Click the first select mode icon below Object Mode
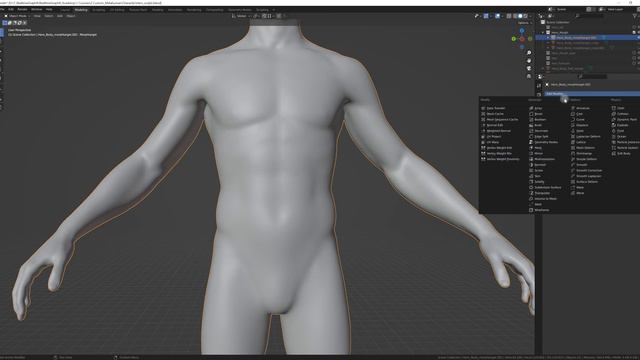 (x=5, y=23)
